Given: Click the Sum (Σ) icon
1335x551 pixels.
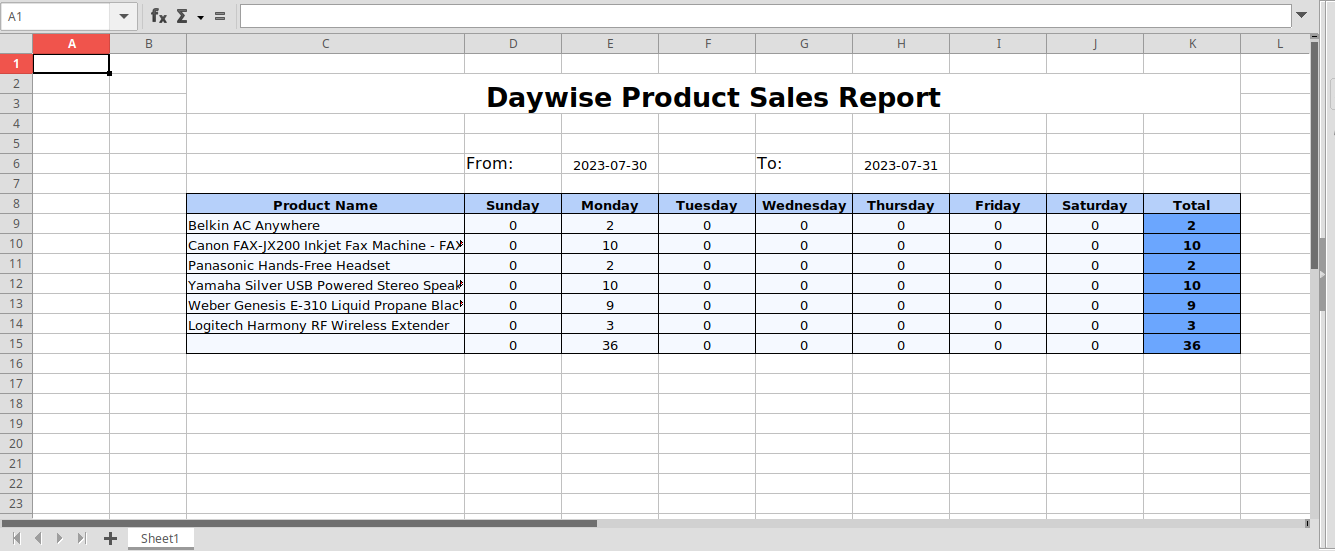Looking at the screenshot, I should tap(182, 16).
